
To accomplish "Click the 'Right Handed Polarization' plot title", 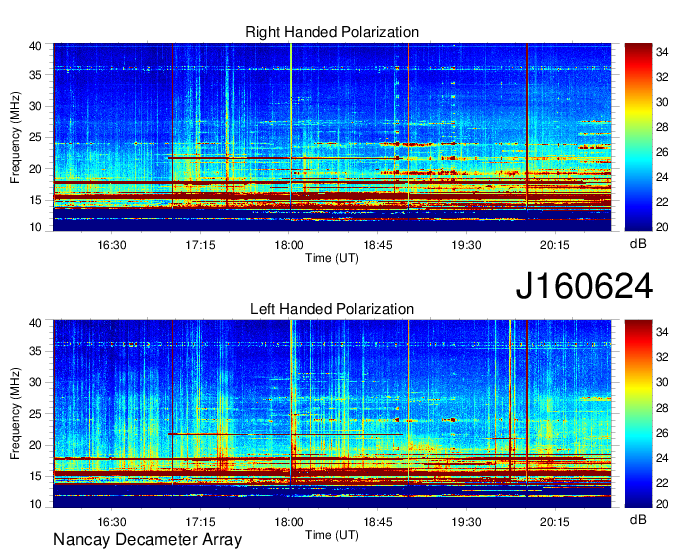I will [332, 32].
